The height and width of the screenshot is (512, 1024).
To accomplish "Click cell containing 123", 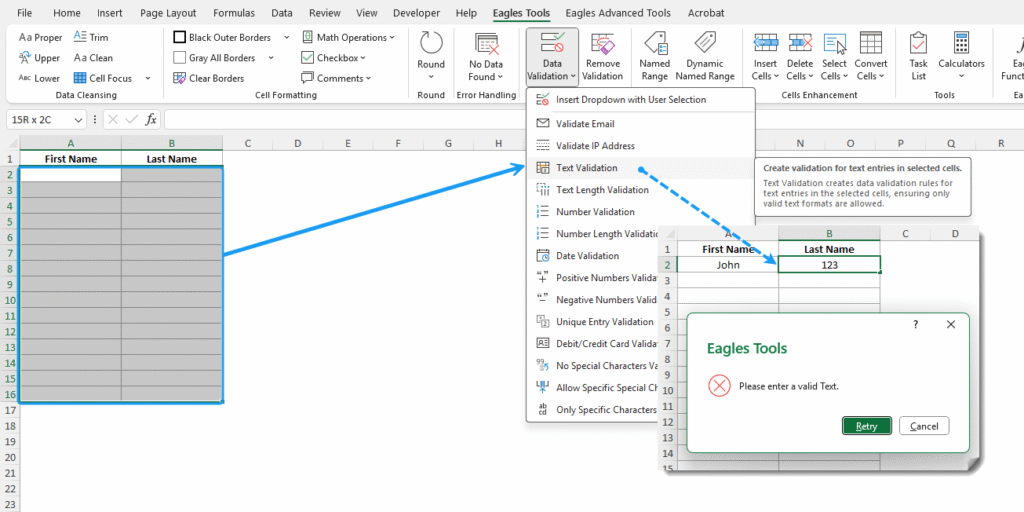I will [x=829, y=265].
